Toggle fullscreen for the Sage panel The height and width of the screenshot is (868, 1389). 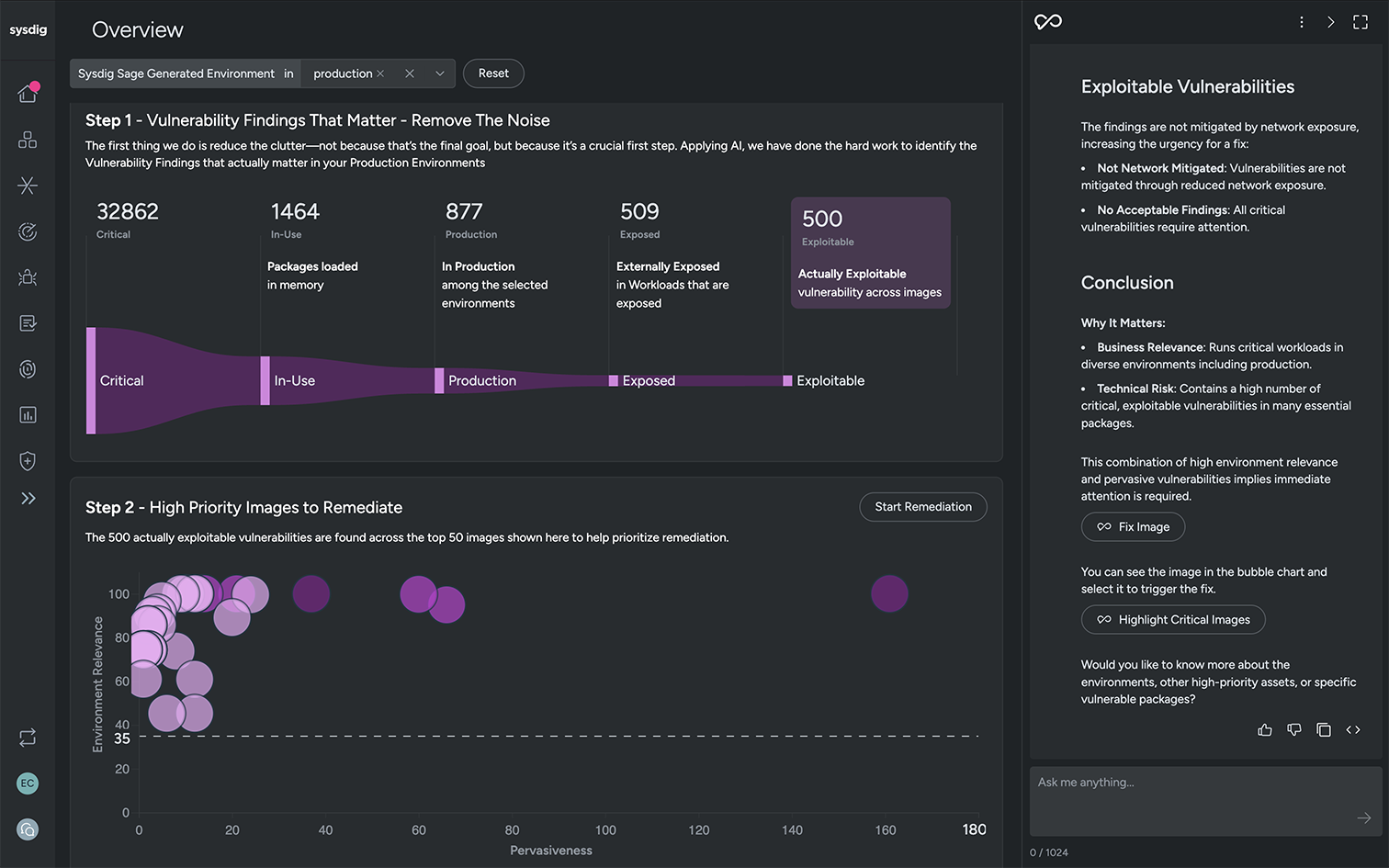point(1361,22)
